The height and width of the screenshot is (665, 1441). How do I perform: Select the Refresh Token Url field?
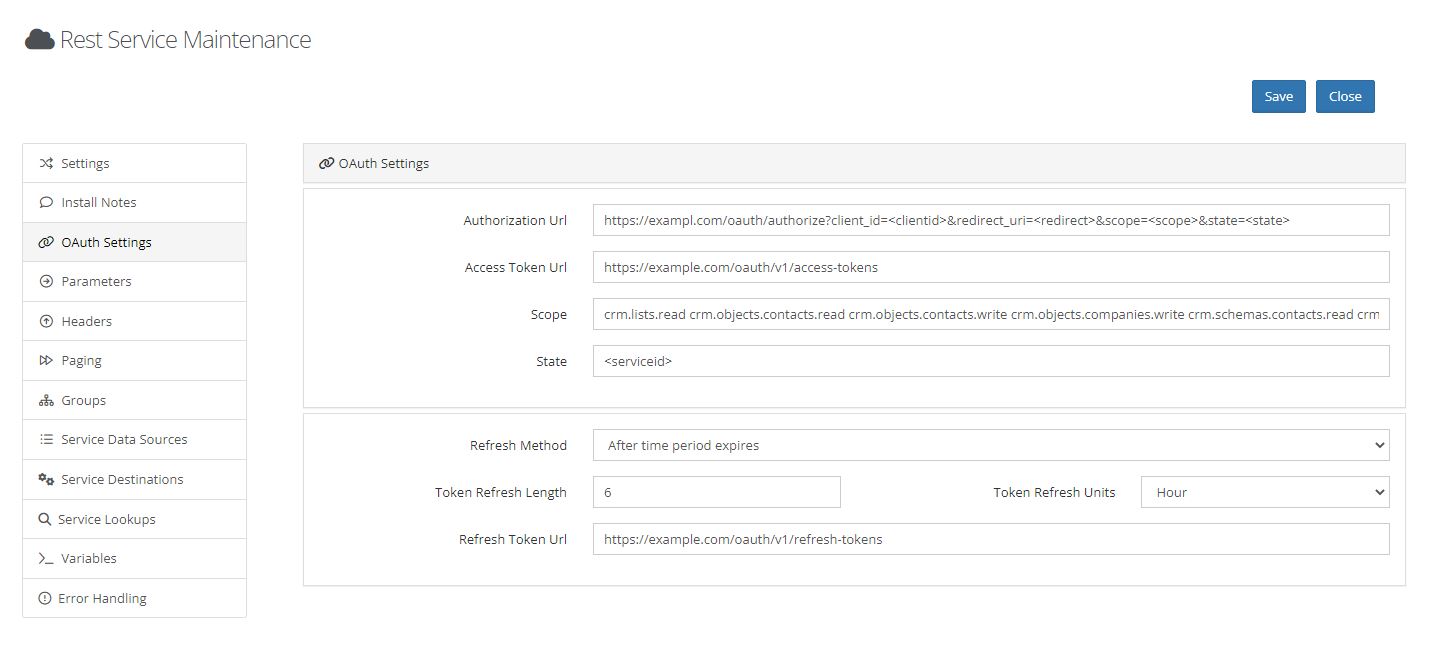(990, 539)
